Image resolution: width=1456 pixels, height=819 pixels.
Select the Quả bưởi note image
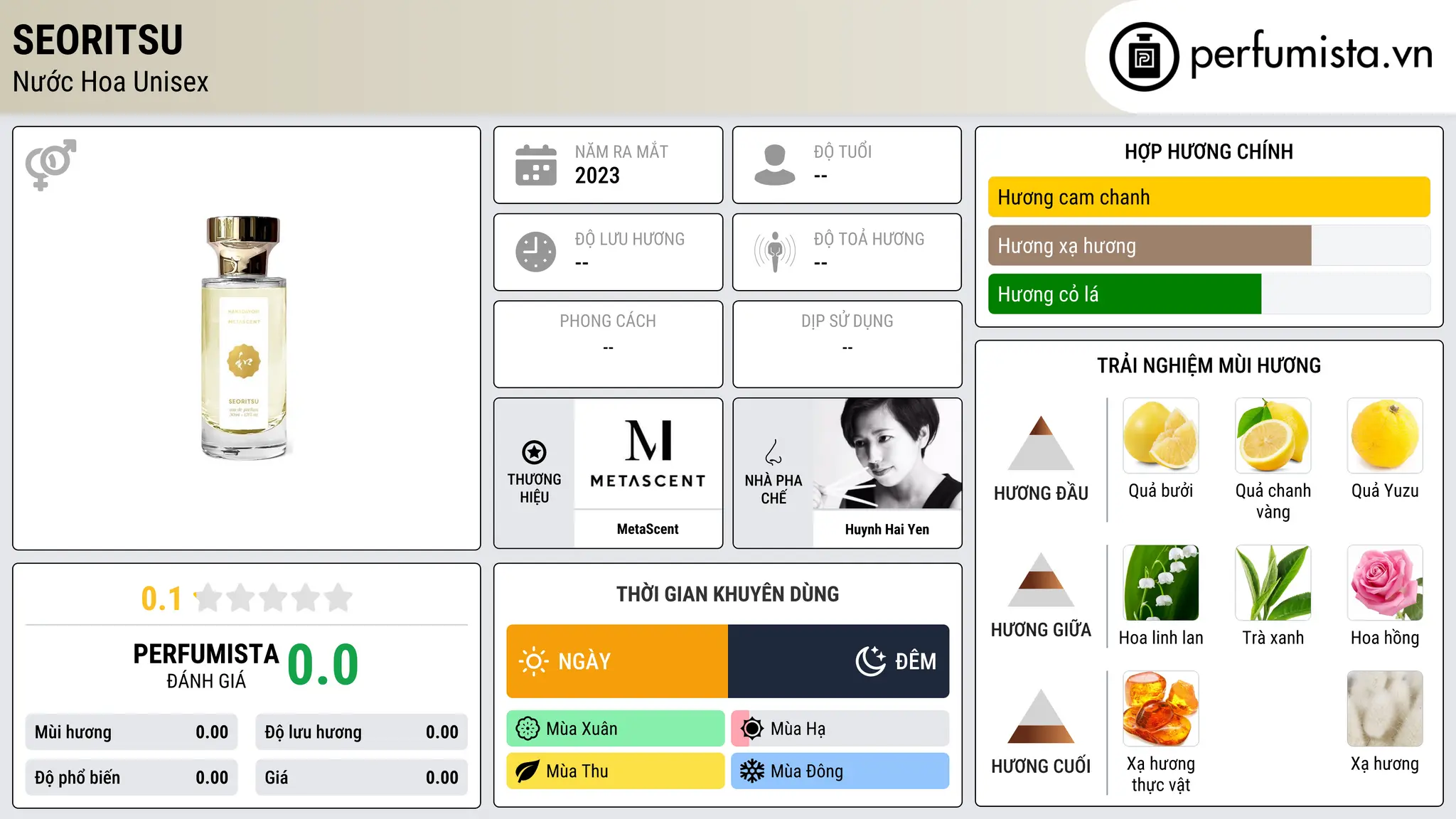tap(1161, 436)
